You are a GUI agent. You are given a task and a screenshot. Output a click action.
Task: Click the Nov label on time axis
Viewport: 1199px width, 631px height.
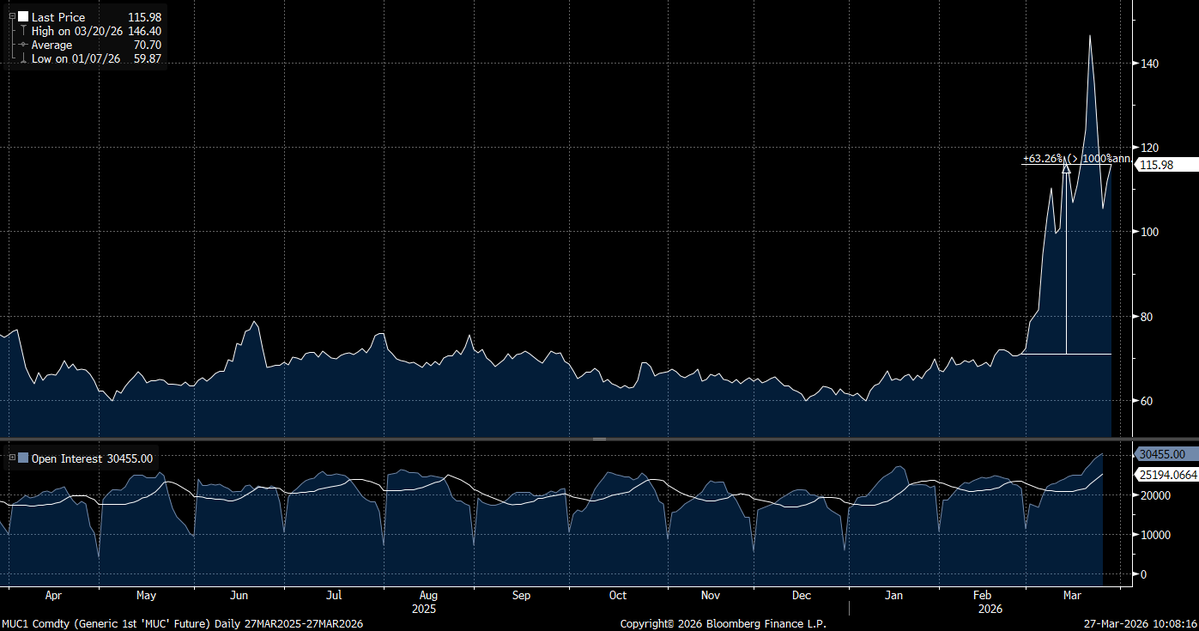[710, 596]
